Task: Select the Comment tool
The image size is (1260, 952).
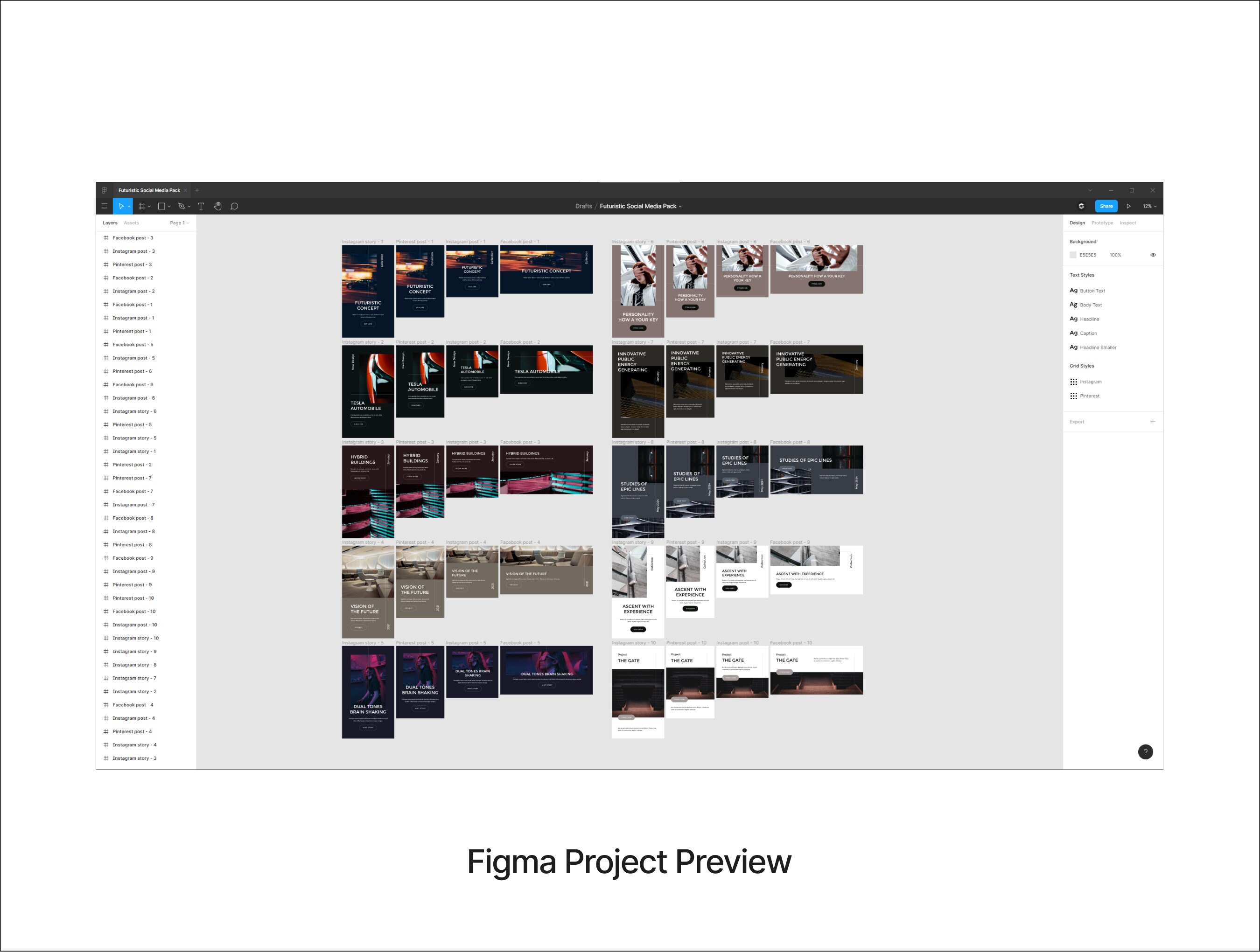Action: tap(234, 206)
